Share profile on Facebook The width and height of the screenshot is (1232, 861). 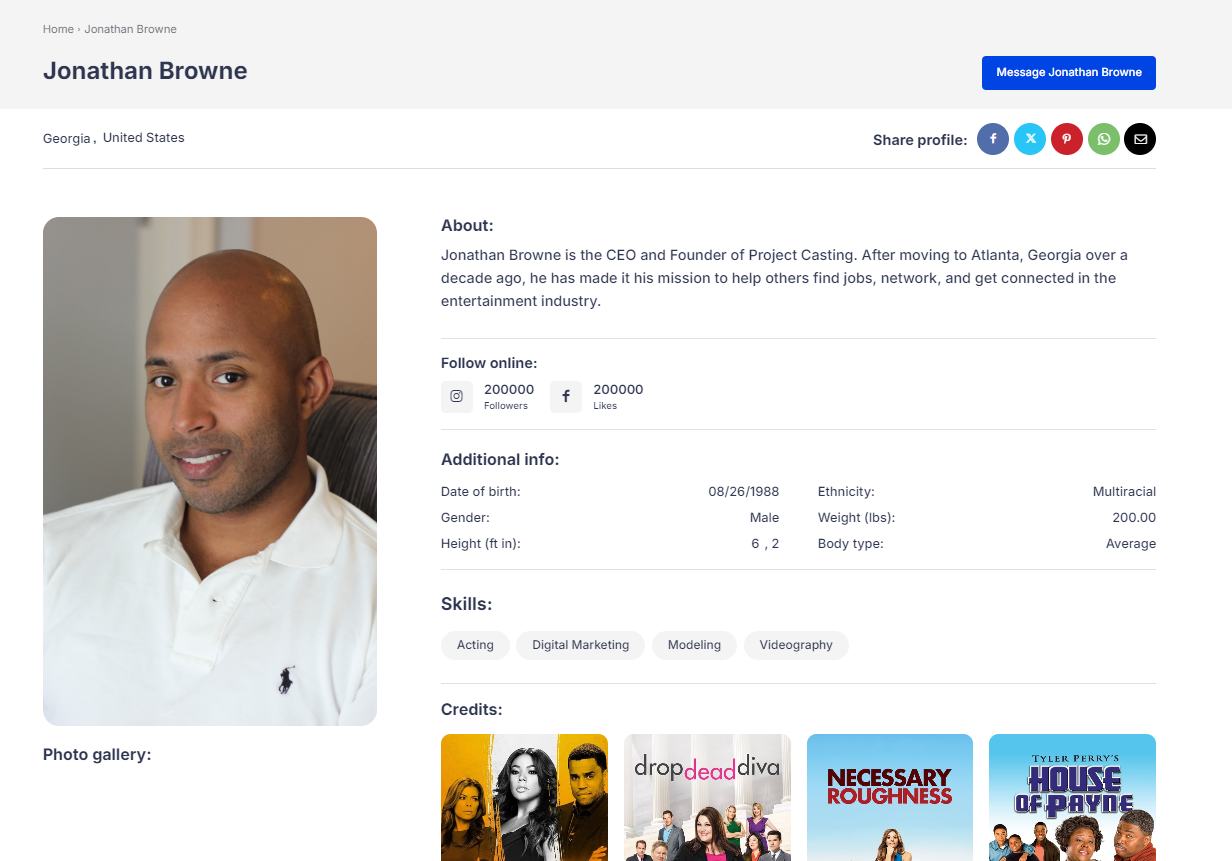pyautogui.click(x=992, y=139)
